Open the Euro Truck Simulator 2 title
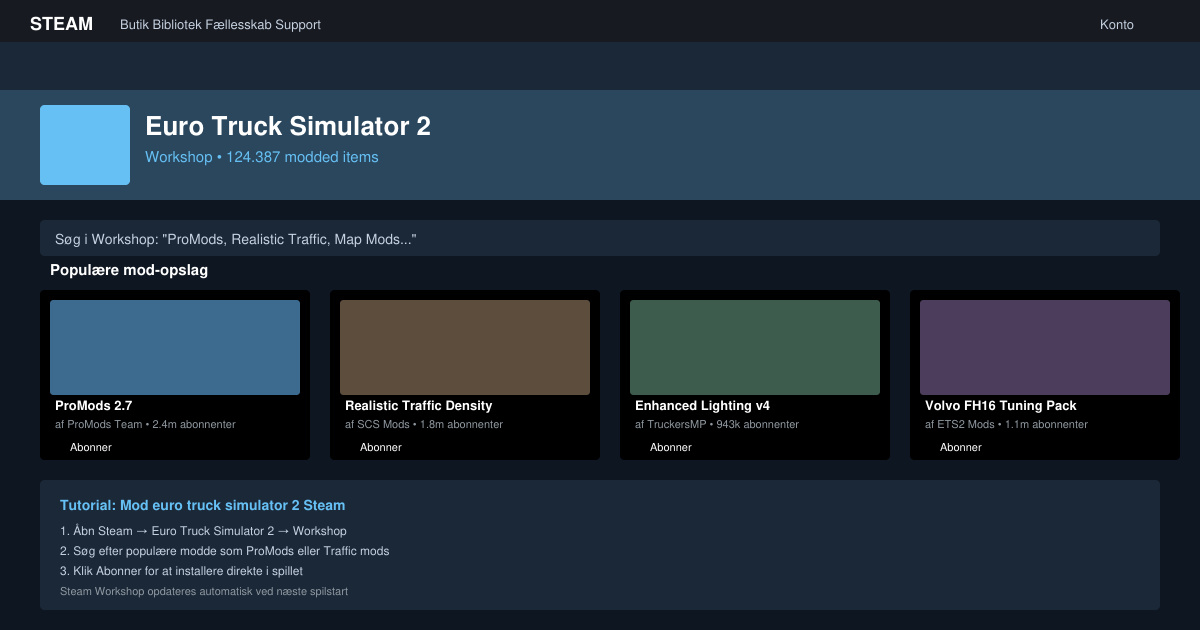This screenshot has height=630, width=1200. (288, 126)
